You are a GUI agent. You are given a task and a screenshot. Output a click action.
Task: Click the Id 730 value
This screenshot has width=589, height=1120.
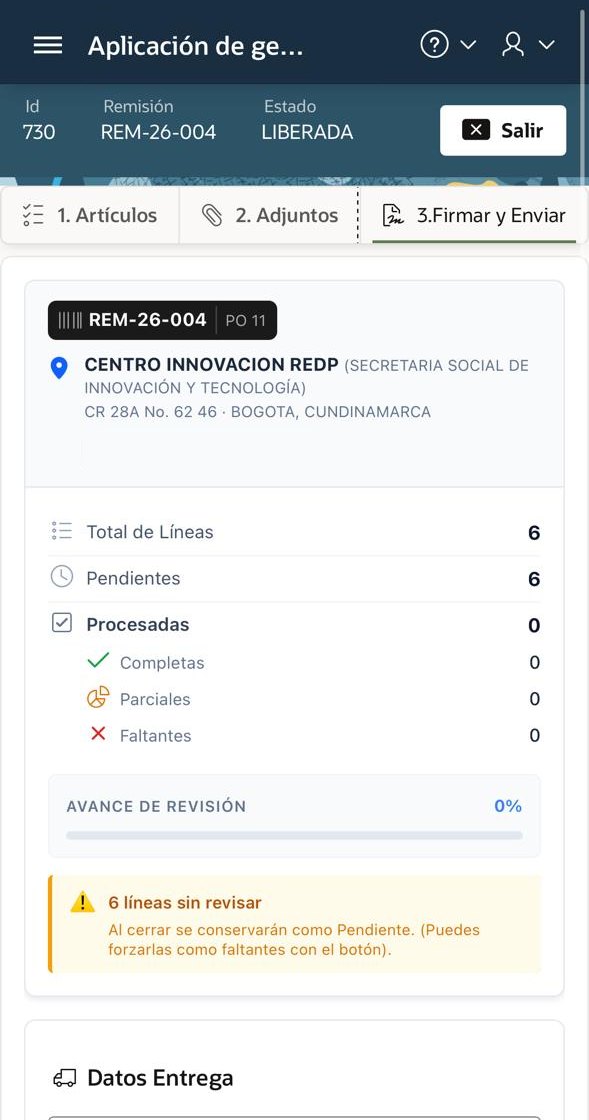pos(39,132)
